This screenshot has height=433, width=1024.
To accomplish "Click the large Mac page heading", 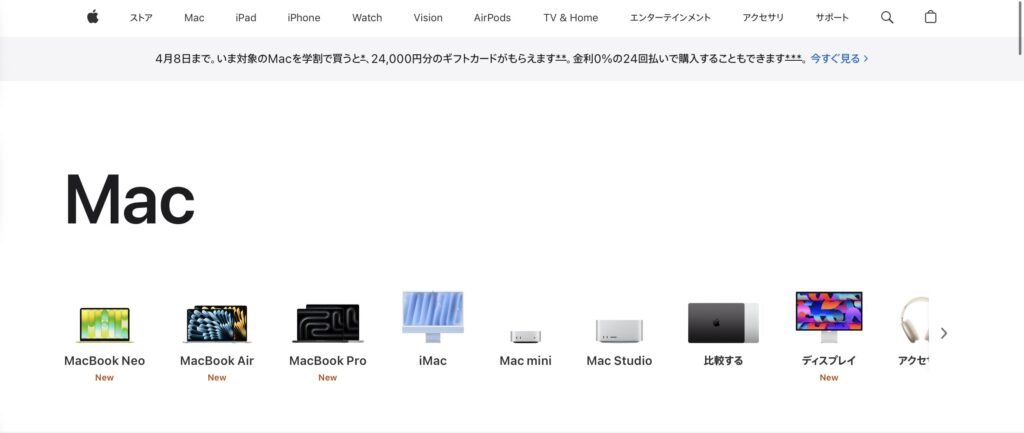I will pos(130,200).
